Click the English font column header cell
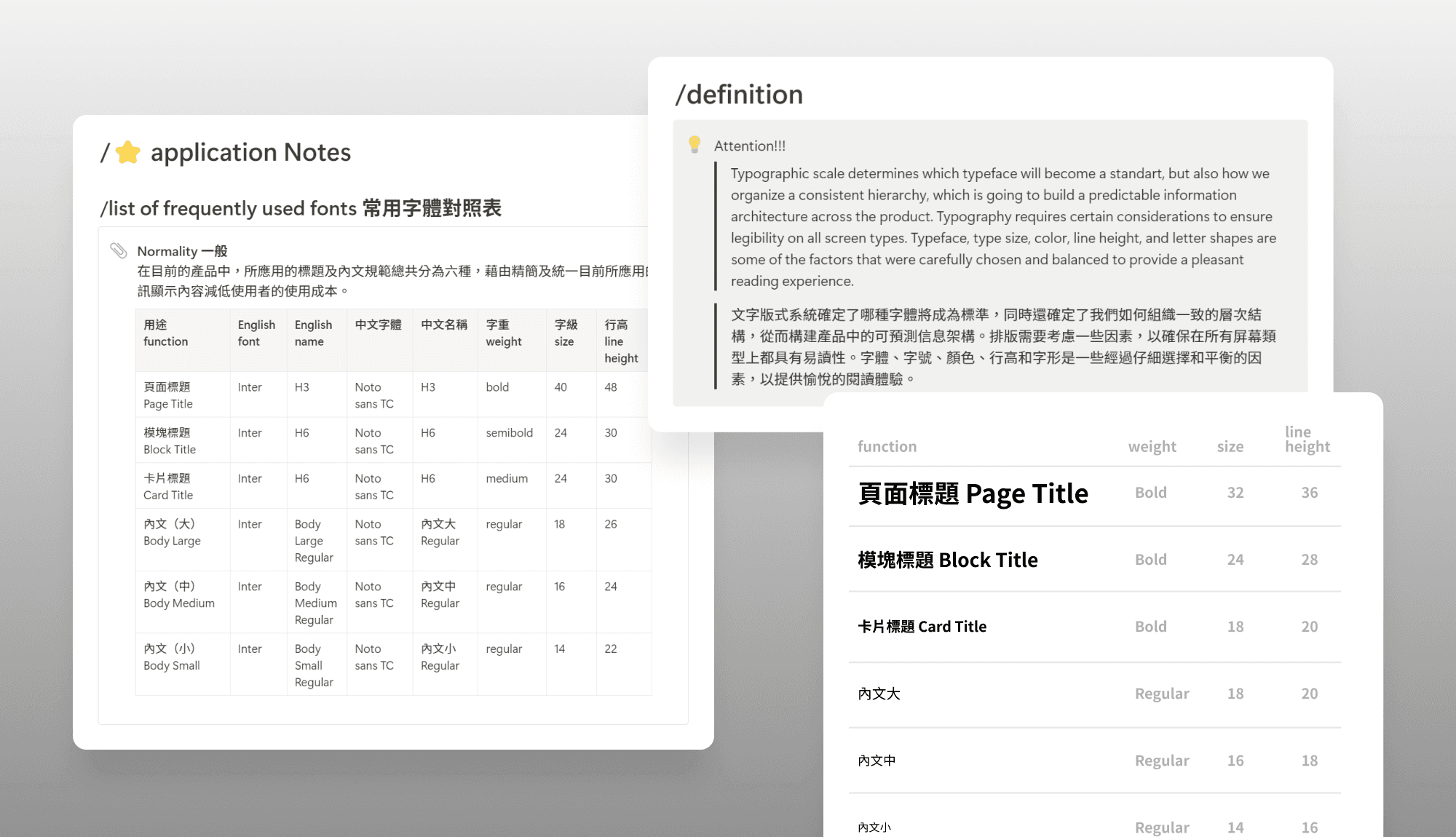 (x=257, y=333)
